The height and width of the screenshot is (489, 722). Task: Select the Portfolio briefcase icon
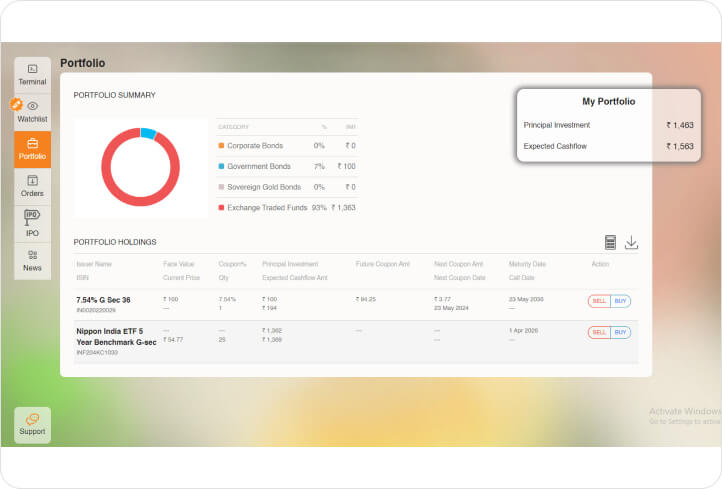point(32,143)
